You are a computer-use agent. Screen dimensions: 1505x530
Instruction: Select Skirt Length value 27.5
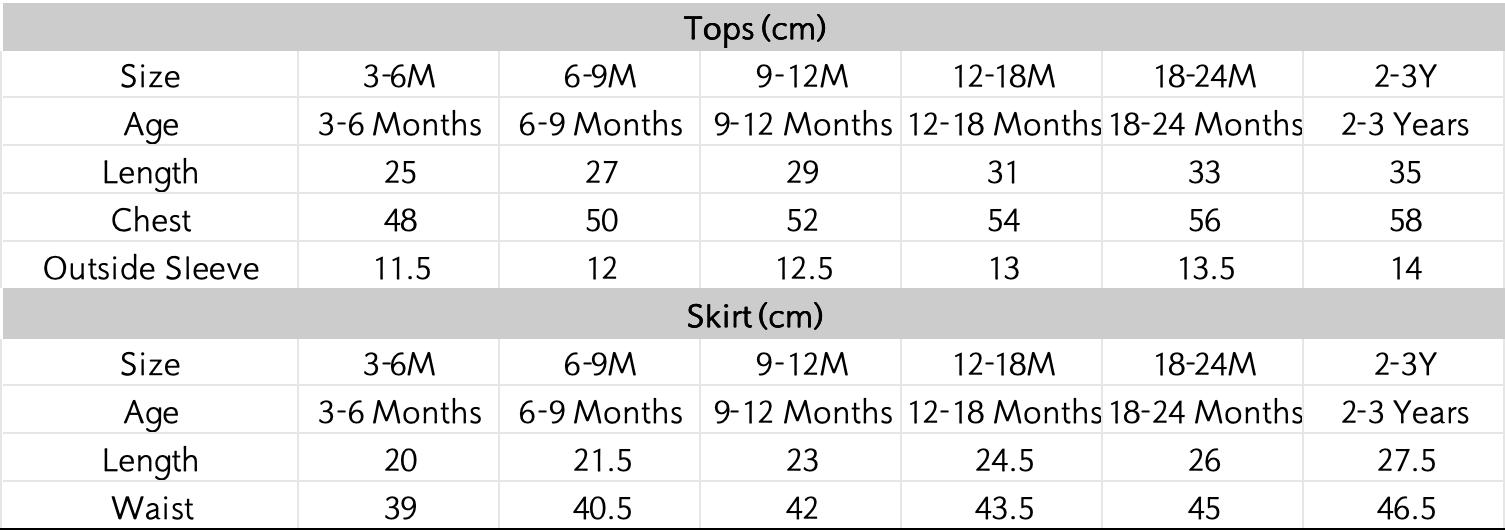1405,460
